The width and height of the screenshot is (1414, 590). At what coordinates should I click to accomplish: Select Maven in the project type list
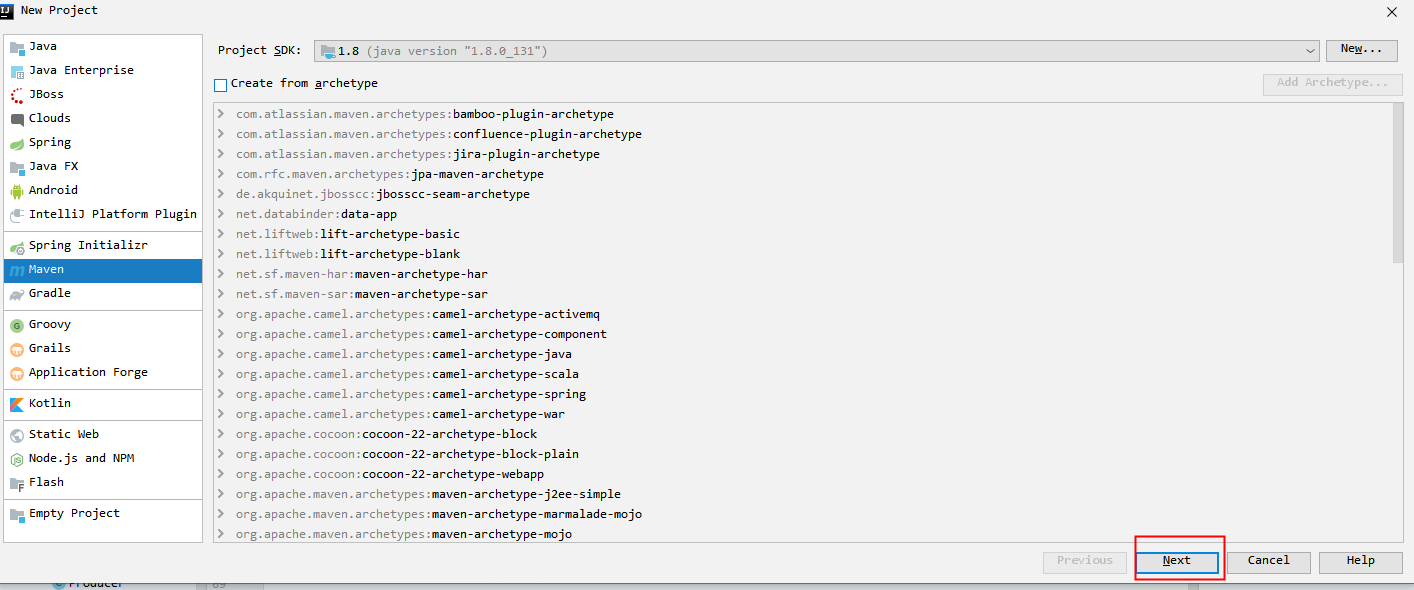pyautogui.click(x=46, y=270)
